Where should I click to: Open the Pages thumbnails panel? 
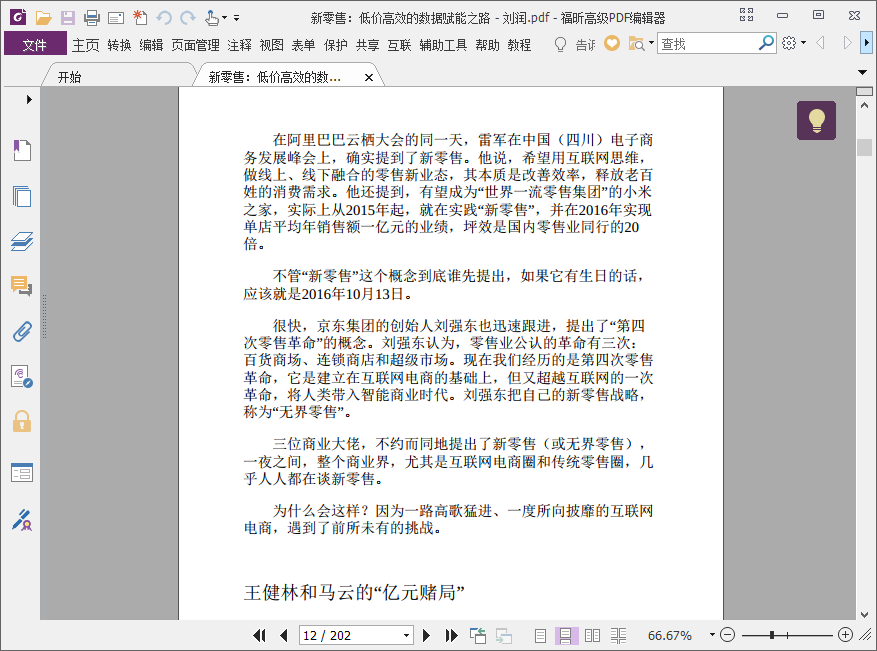click(22, 196)
